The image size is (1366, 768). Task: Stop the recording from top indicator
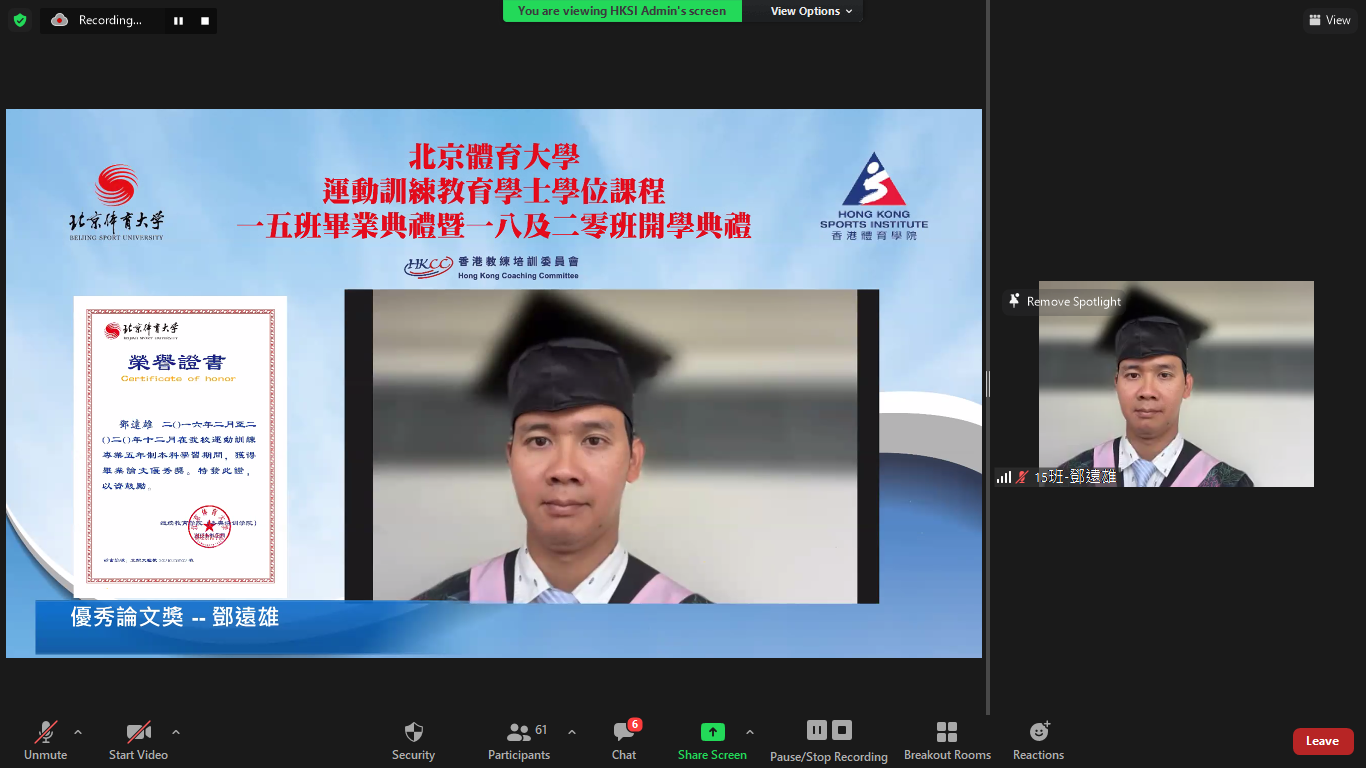[x=205, y=20]
